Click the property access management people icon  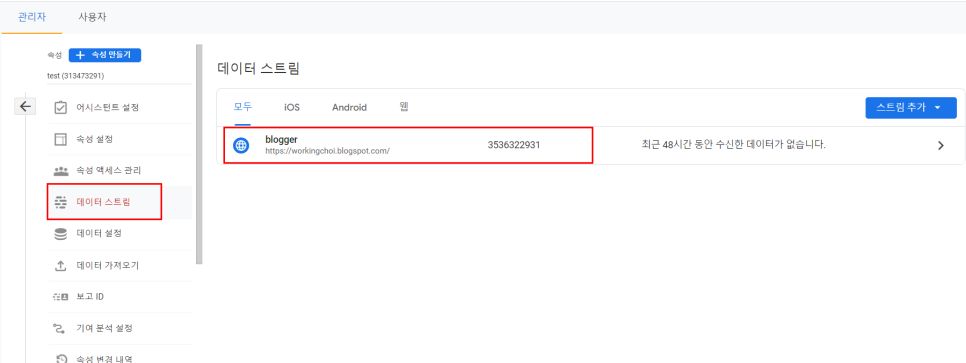coord(60,171)
